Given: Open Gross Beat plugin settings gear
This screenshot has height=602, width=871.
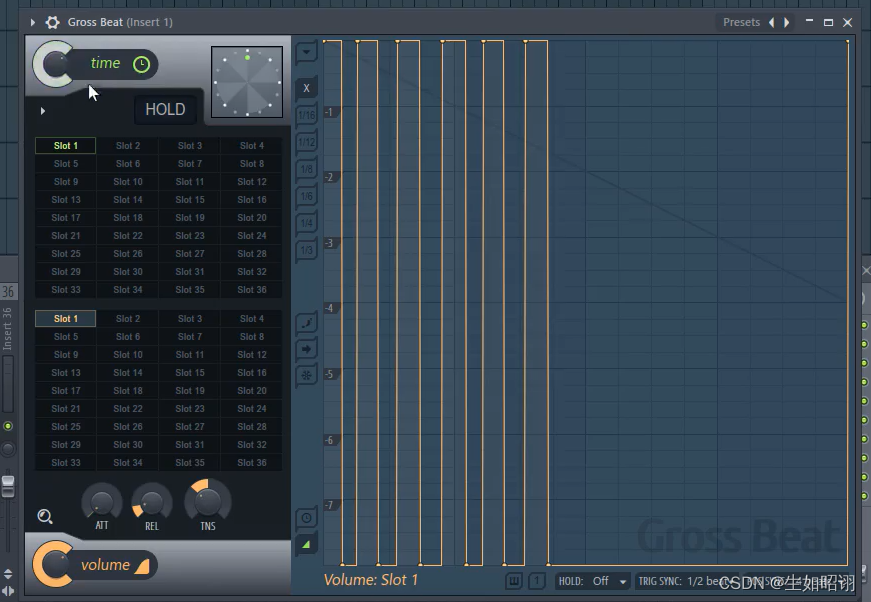Looking at the screenshot, I should point(52,22).
